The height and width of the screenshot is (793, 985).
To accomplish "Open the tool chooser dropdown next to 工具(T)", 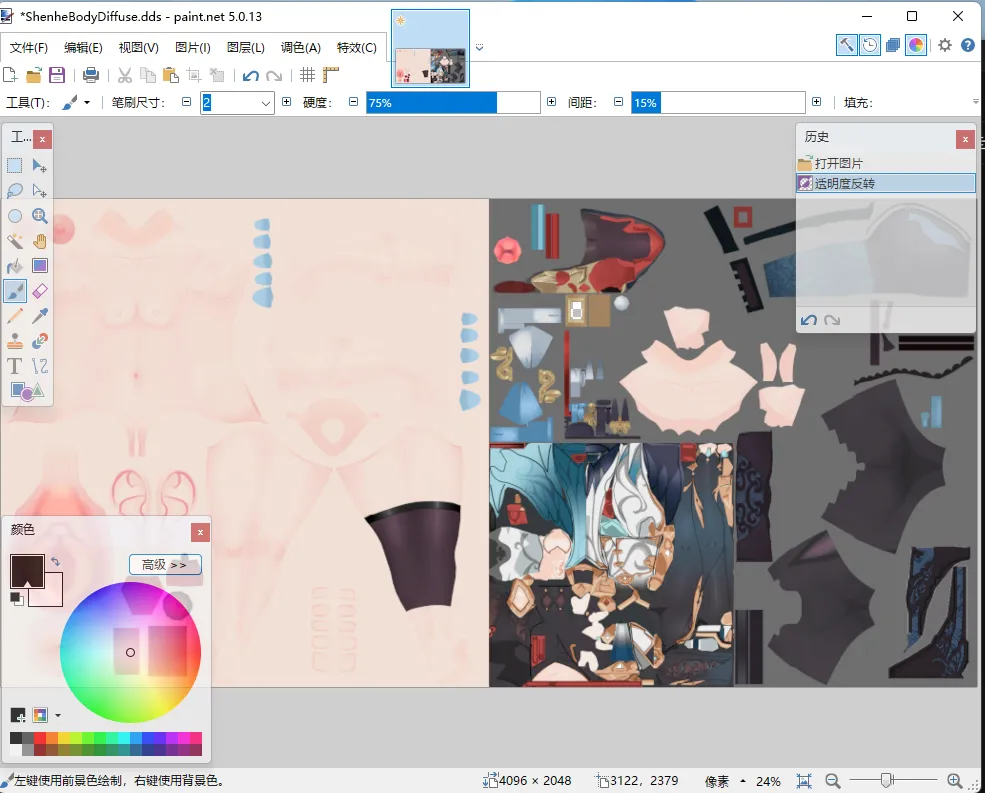I will (87, 102).
